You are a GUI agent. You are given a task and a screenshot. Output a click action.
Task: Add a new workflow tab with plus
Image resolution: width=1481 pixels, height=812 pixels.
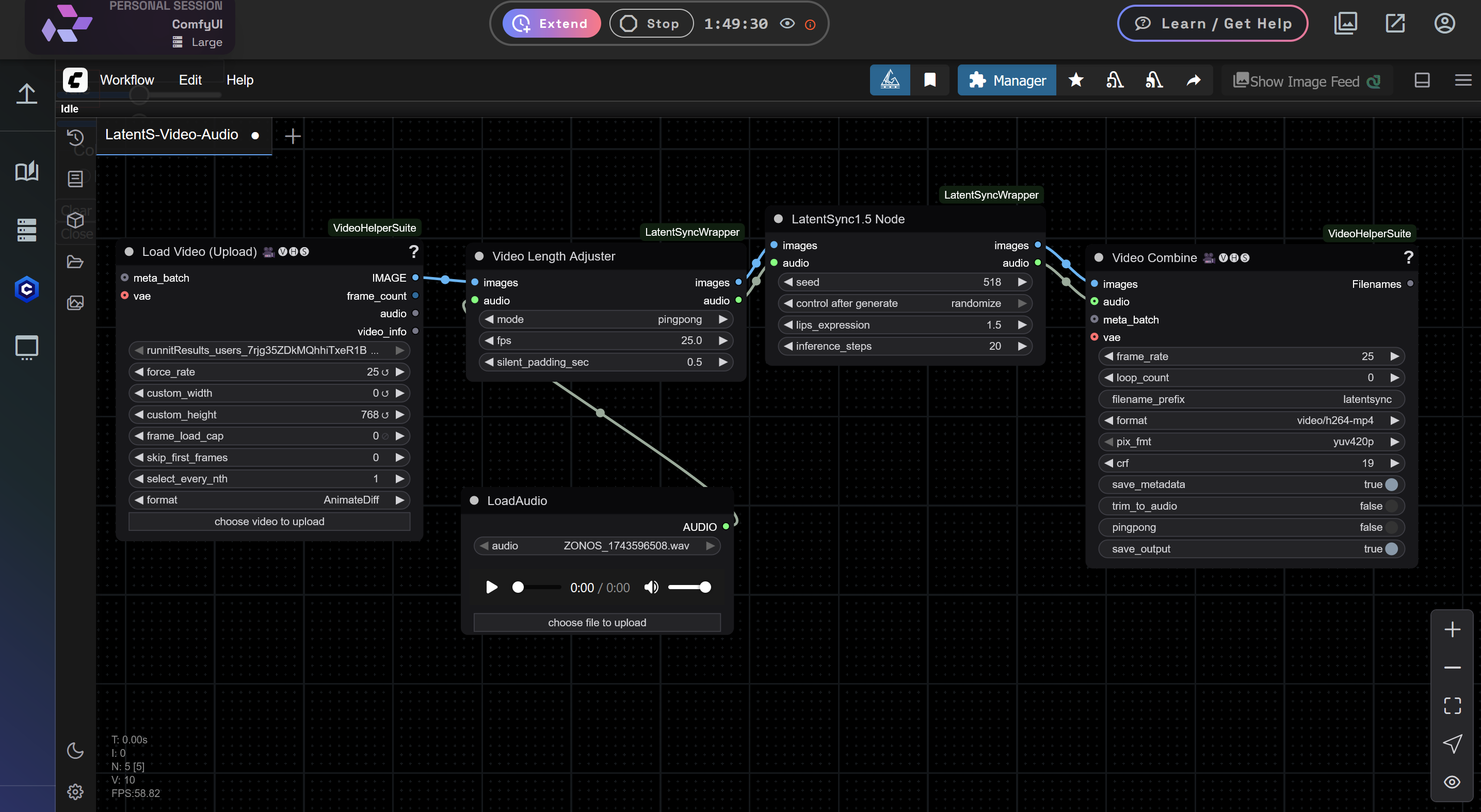click(293, 136)
